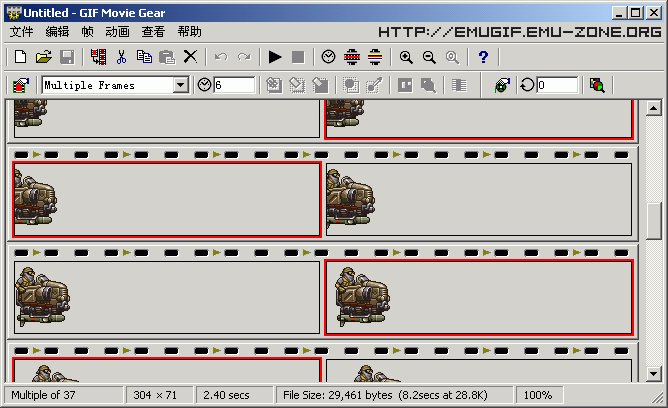Click the red-striped film reel icon
The width and height of the screenshot is (668, 408).
tap(352, 57)
